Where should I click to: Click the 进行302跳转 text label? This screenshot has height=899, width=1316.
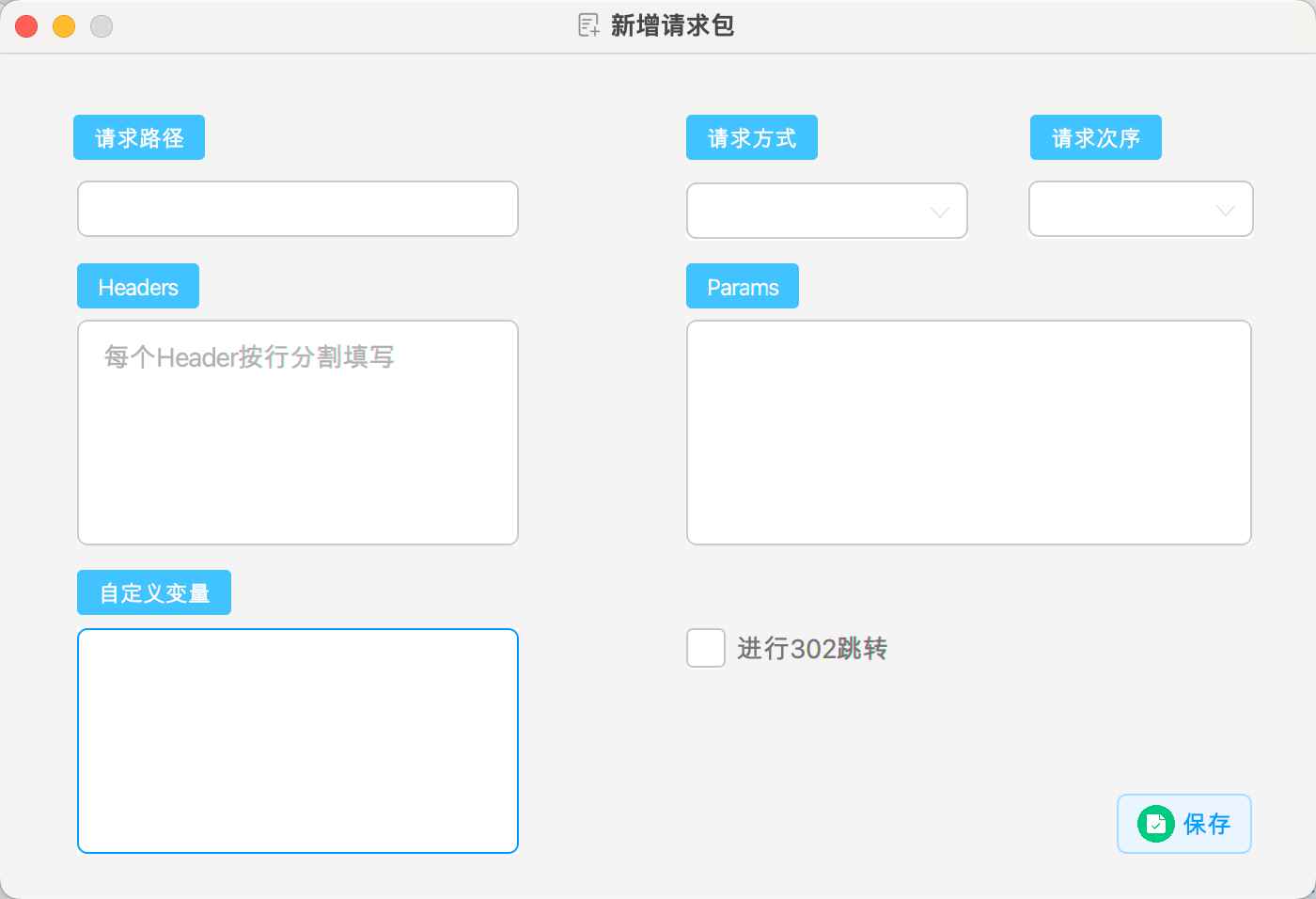pyautogui.click(x=814, y=649)
